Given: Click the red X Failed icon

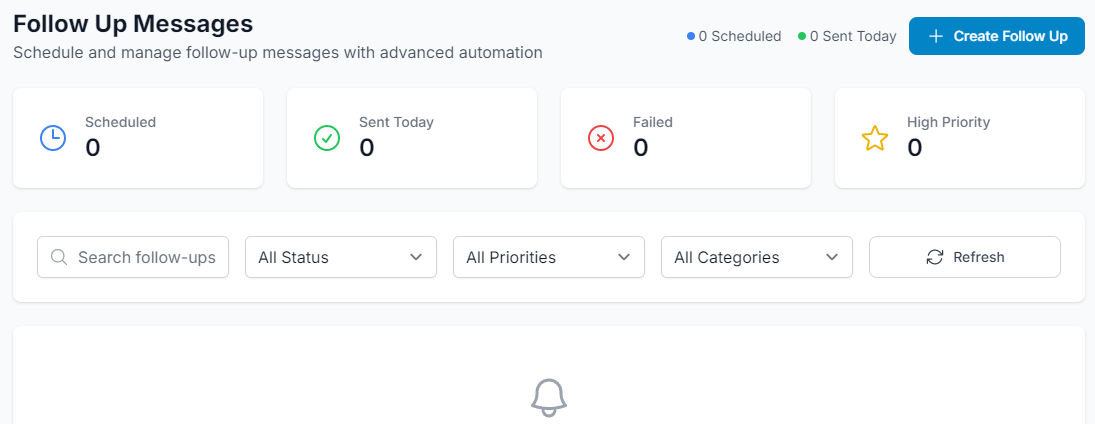Looking at the screenshot, I should pyautogui.click(x=601, y=138).
